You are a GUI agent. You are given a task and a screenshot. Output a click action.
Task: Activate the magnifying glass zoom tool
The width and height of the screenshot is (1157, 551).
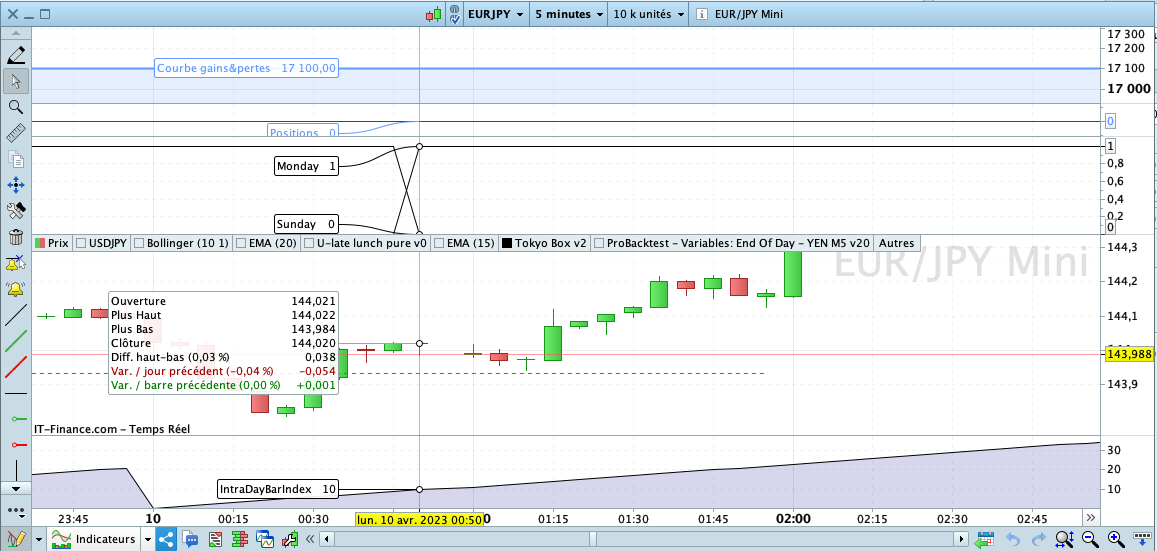click(15, 107)
